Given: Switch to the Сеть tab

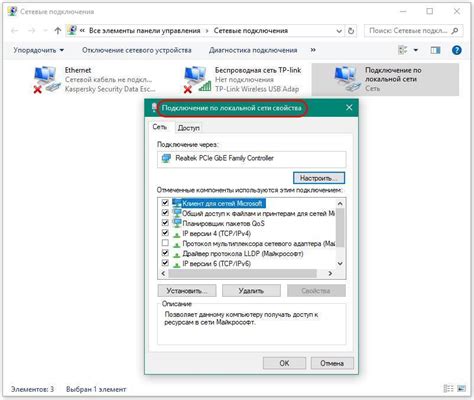Looking at the screenshot, I should tap(160, 127).
